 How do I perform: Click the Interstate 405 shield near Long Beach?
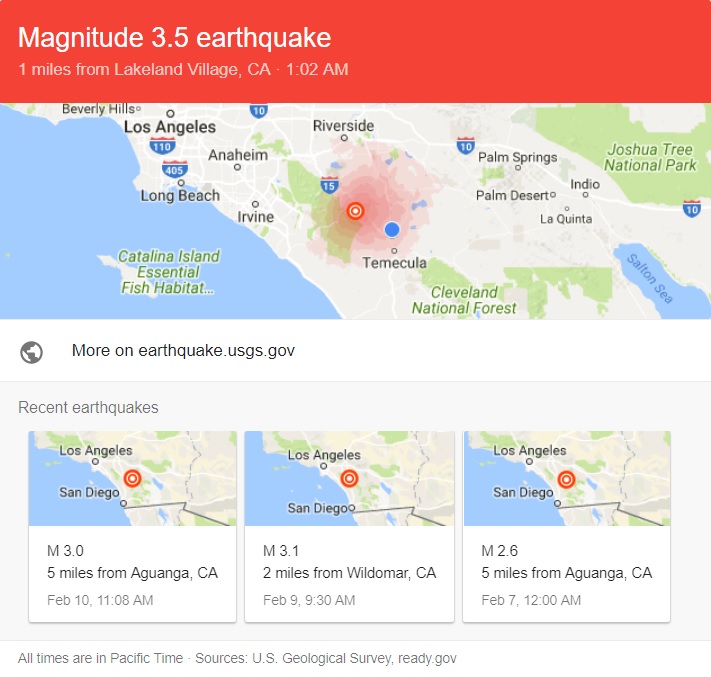coord(173,169)
